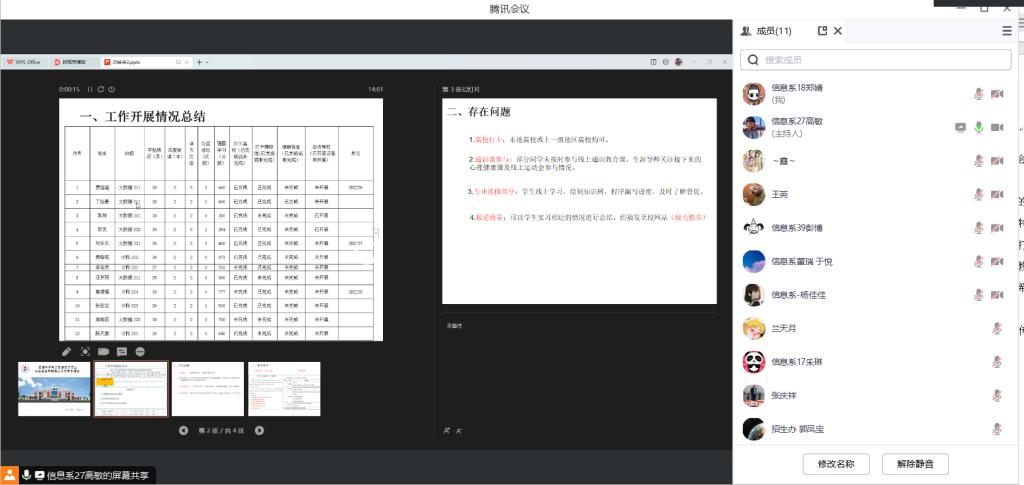Toggle host 信息系27高敏's green microphone
Image resolution: width=1024 pixels, height=485 pixels.
(979, 127)
